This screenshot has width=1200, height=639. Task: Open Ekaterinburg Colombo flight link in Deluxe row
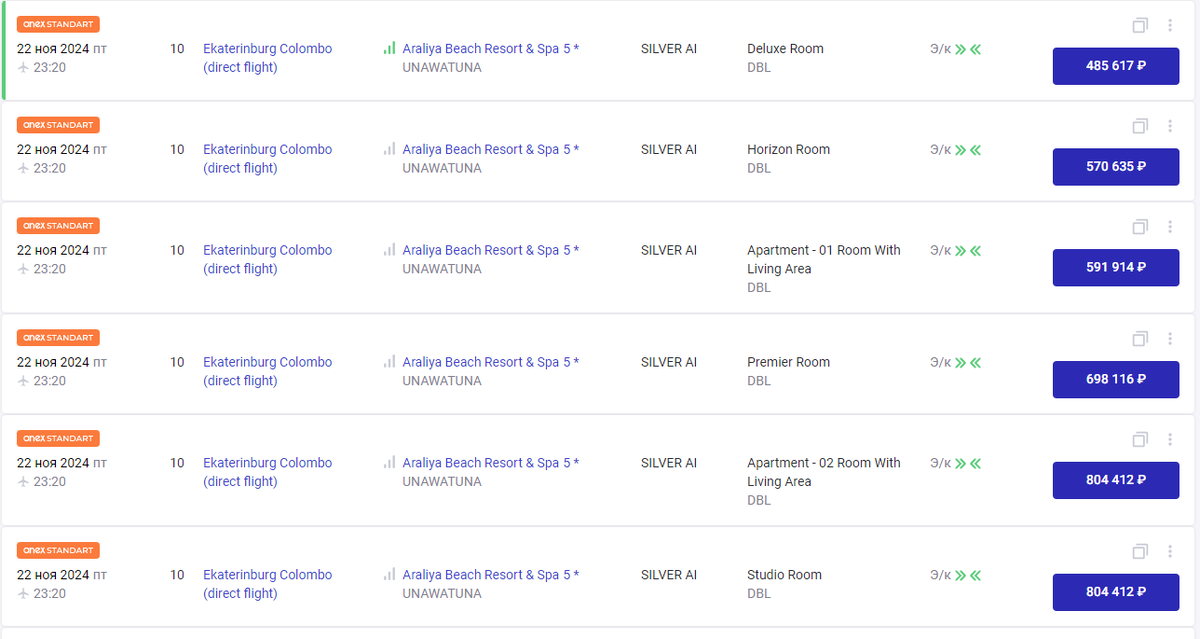tap(268, 58)
